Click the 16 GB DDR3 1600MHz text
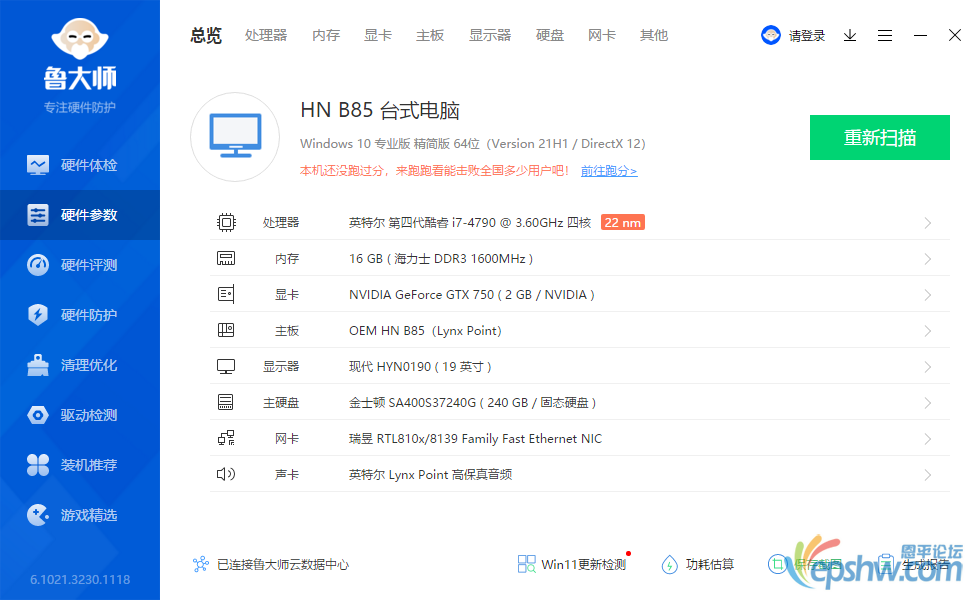980x600 pixels. 441,259
